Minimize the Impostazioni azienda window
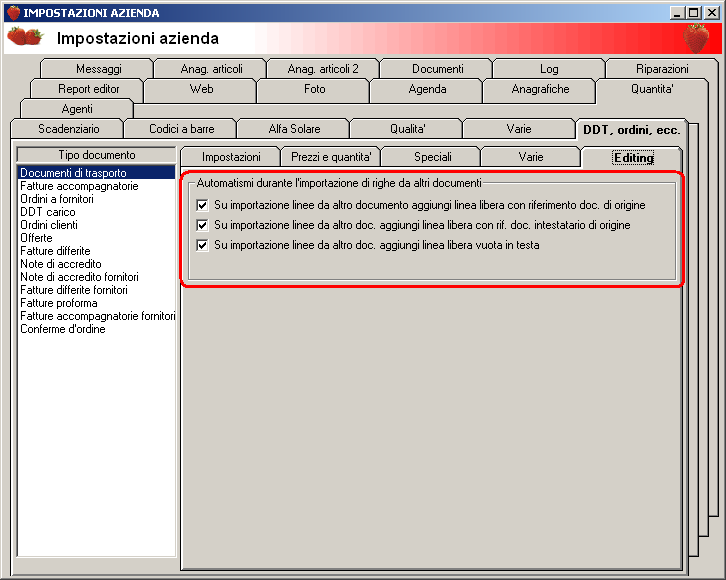 pos(677,12)
